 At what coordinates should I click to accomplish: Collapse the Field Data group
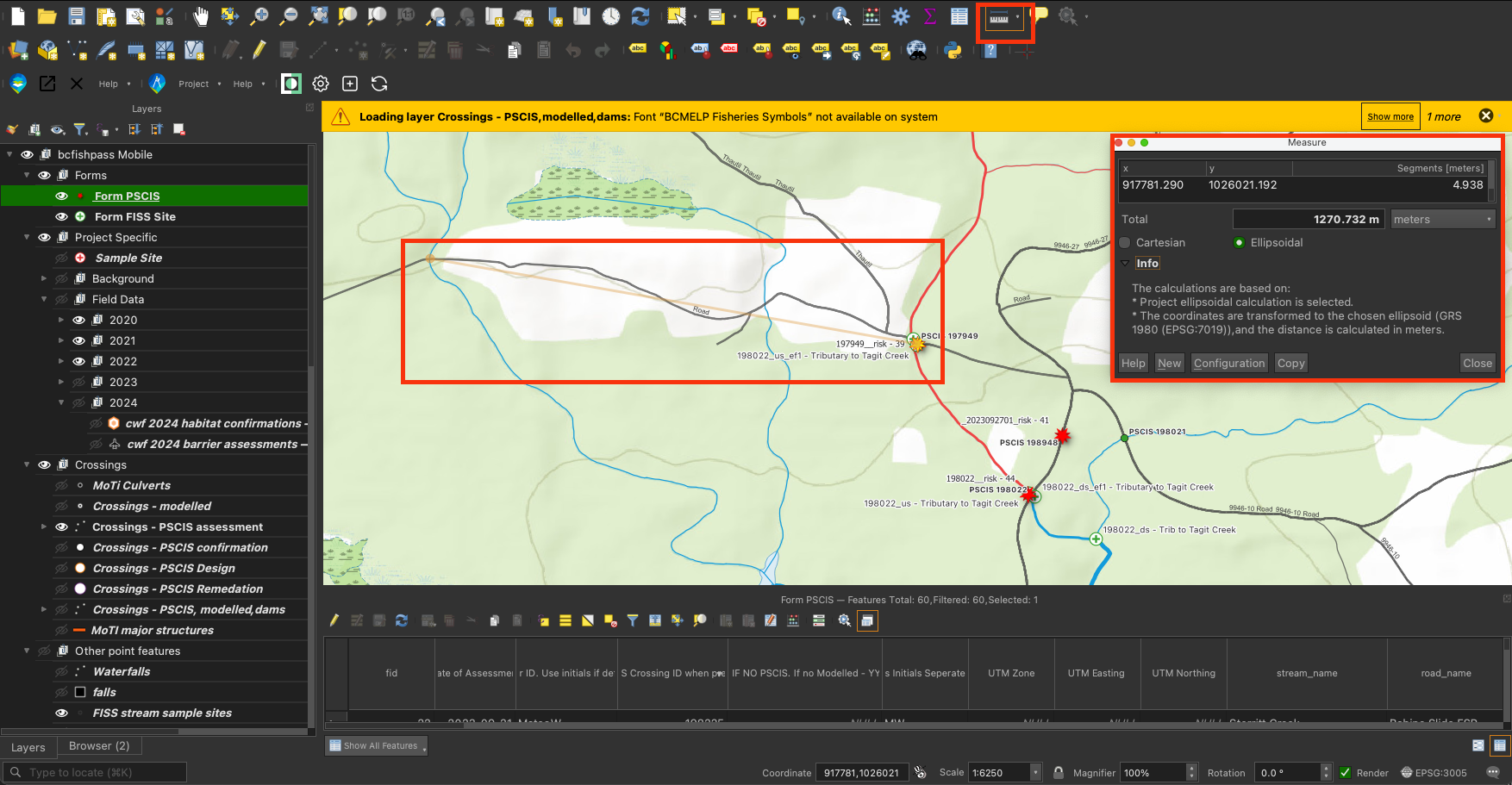tap(44, 299)
